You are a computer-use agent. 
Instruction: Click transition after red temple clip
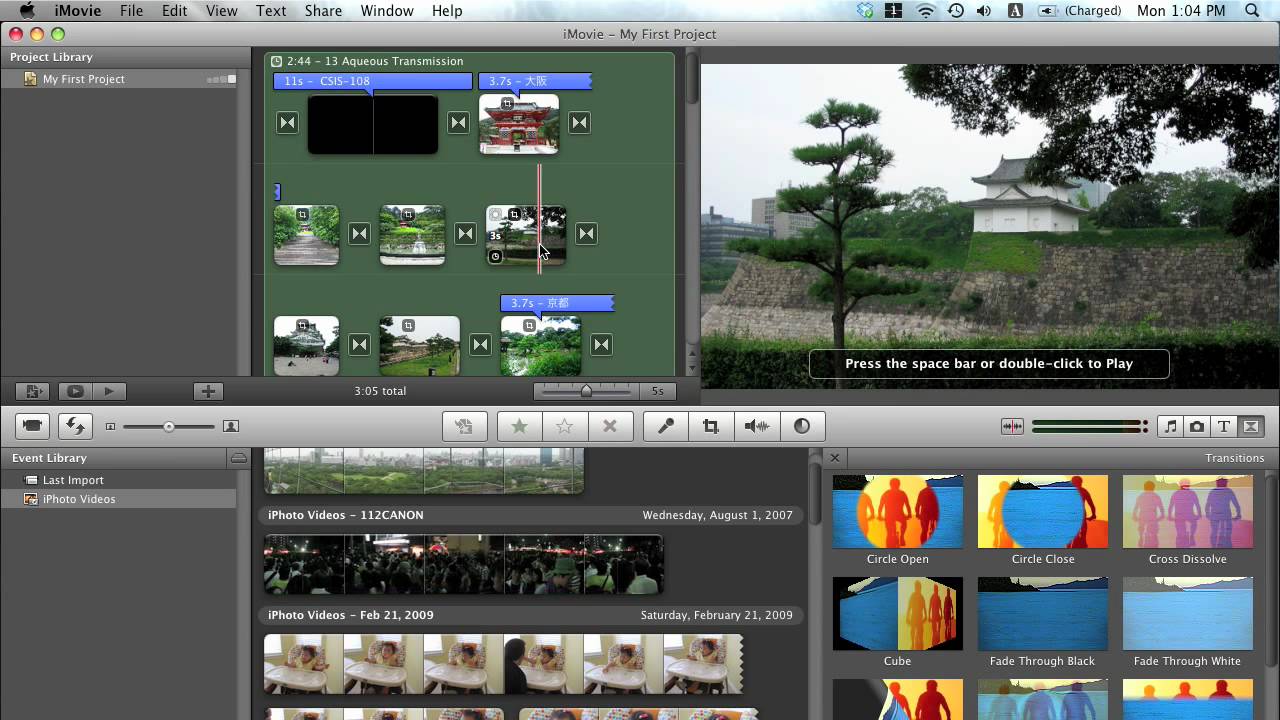[x=579, y=123]
